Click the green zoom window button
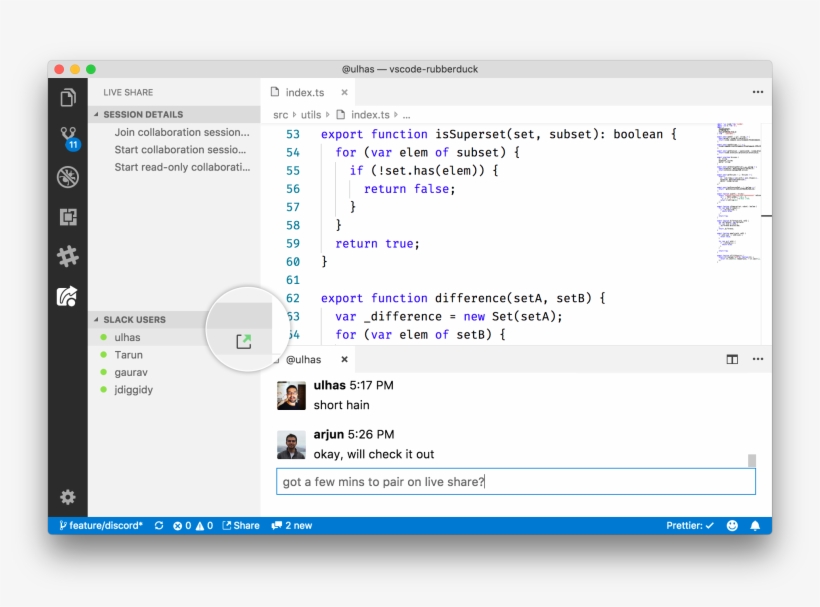The height and width of the screenshot is (607, 820). 91,69
